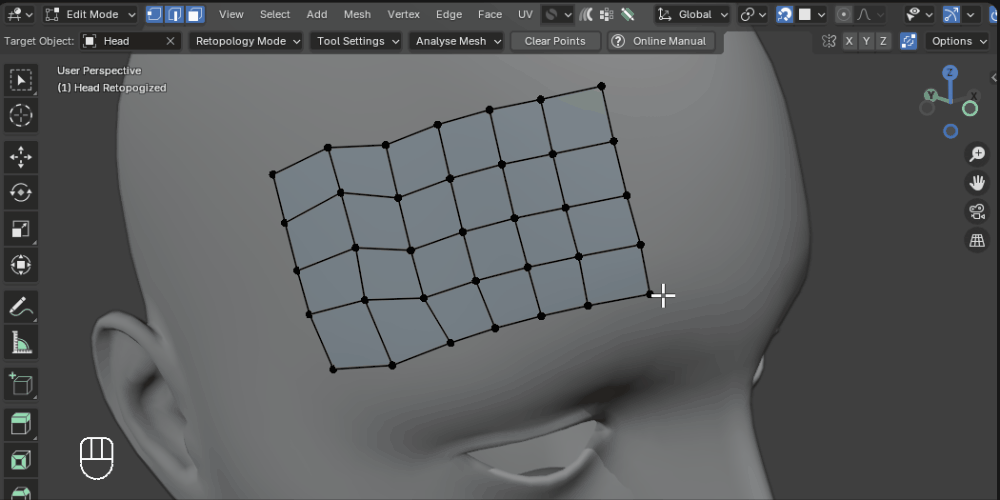
Task: Open the pivot point dropdown
Action: pyautogui.click(x=753, y=14)
